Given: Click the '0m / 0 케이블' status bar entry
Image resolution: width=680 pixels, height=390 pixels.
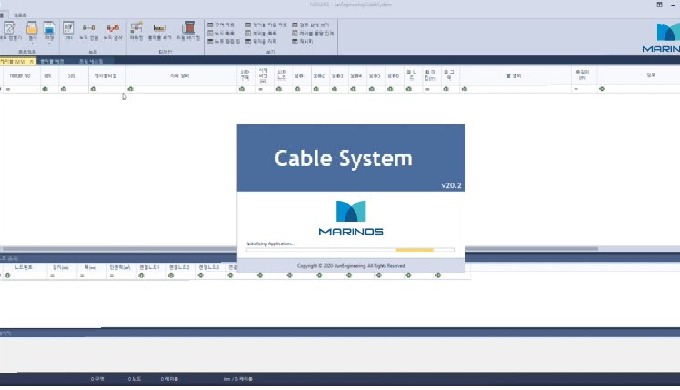Looking at the screenshot, I should click(238, 379).
